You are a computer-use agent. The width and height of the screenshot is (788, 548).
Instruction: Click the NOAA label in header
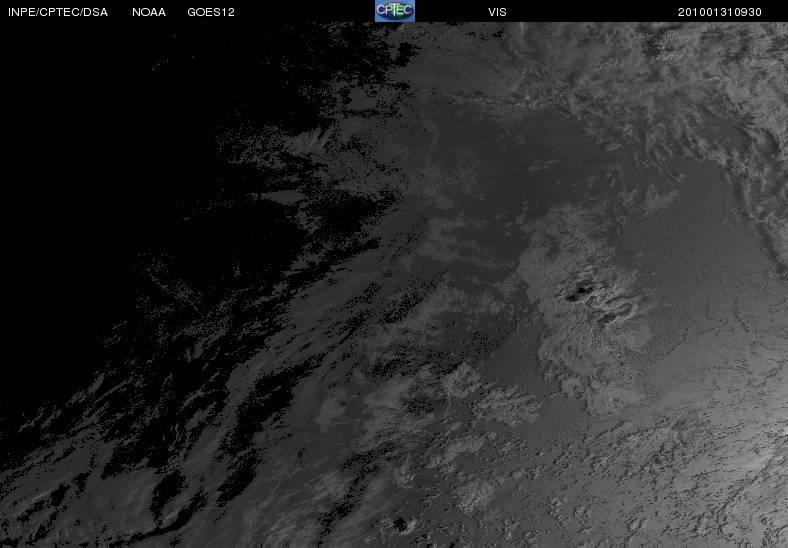tap(149, 12)
